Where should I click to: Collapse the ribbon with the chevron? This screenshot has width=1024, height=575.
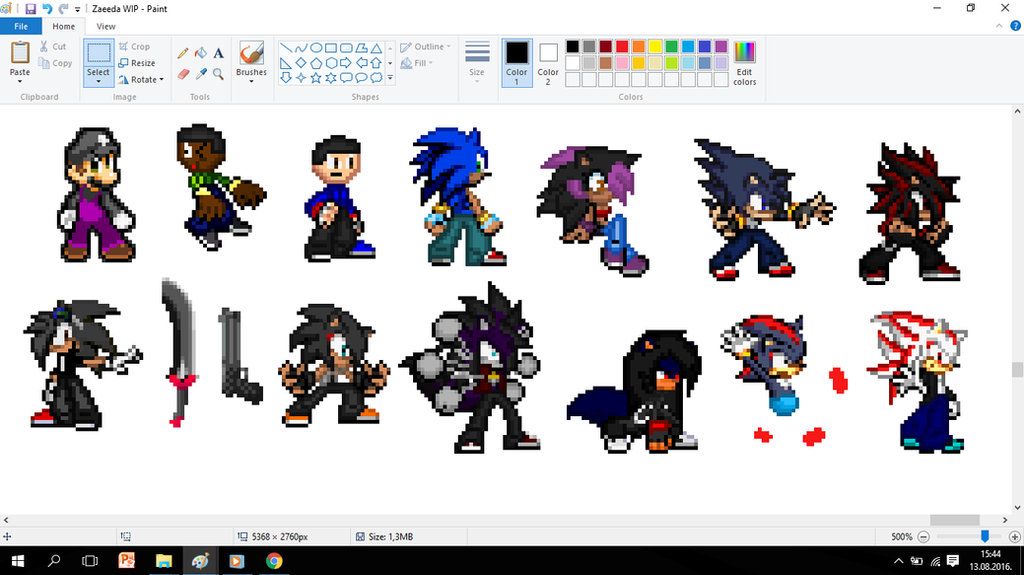[999, 26]
